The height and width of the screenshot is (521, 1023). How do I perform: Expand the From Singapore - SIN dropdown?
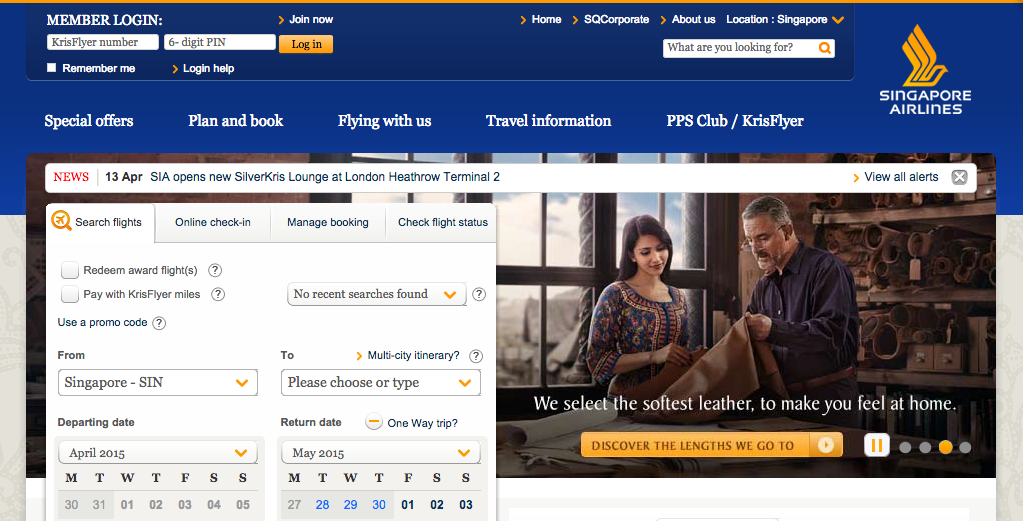158,383
